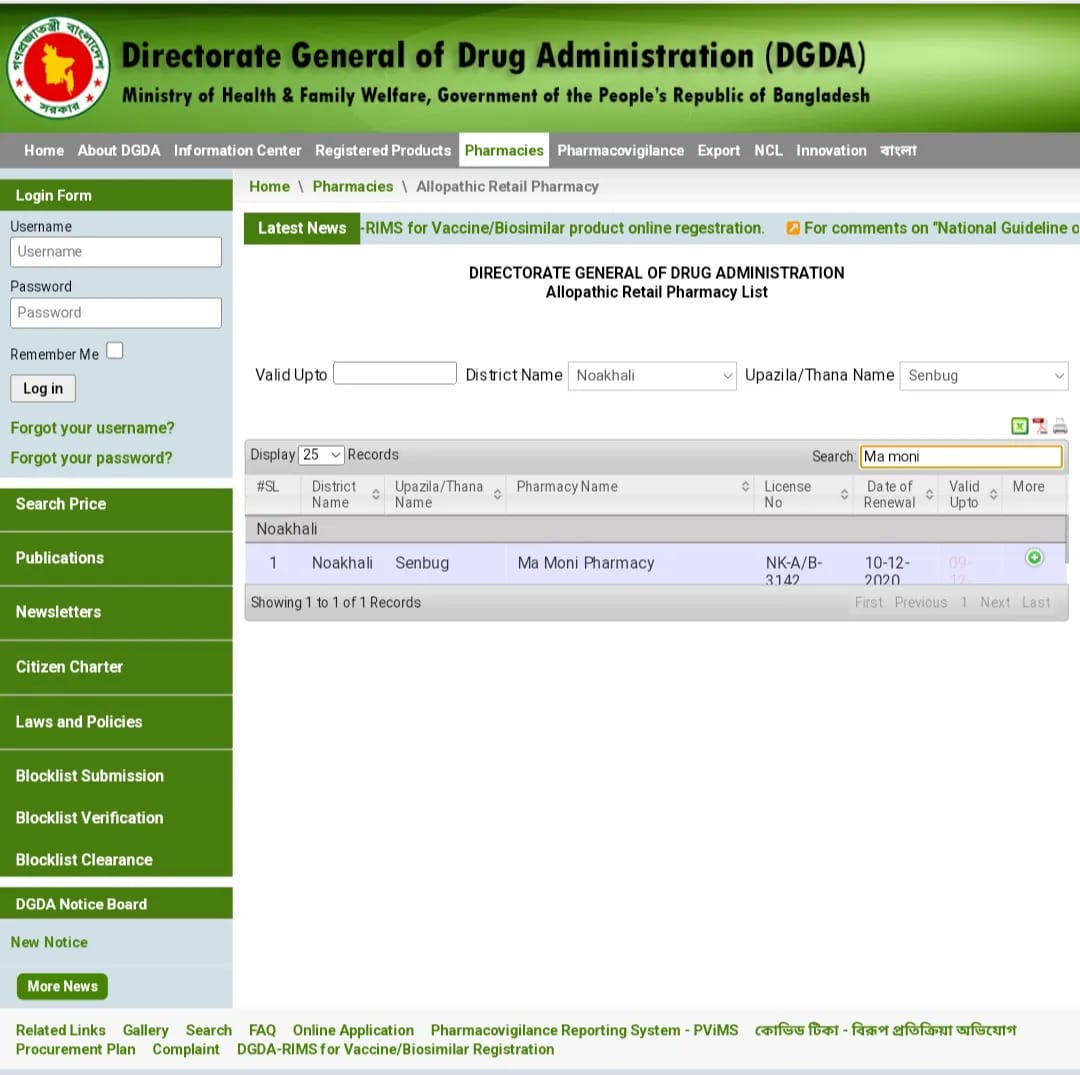
Task: Open the New Notice link
Action: tap(49, 942)
